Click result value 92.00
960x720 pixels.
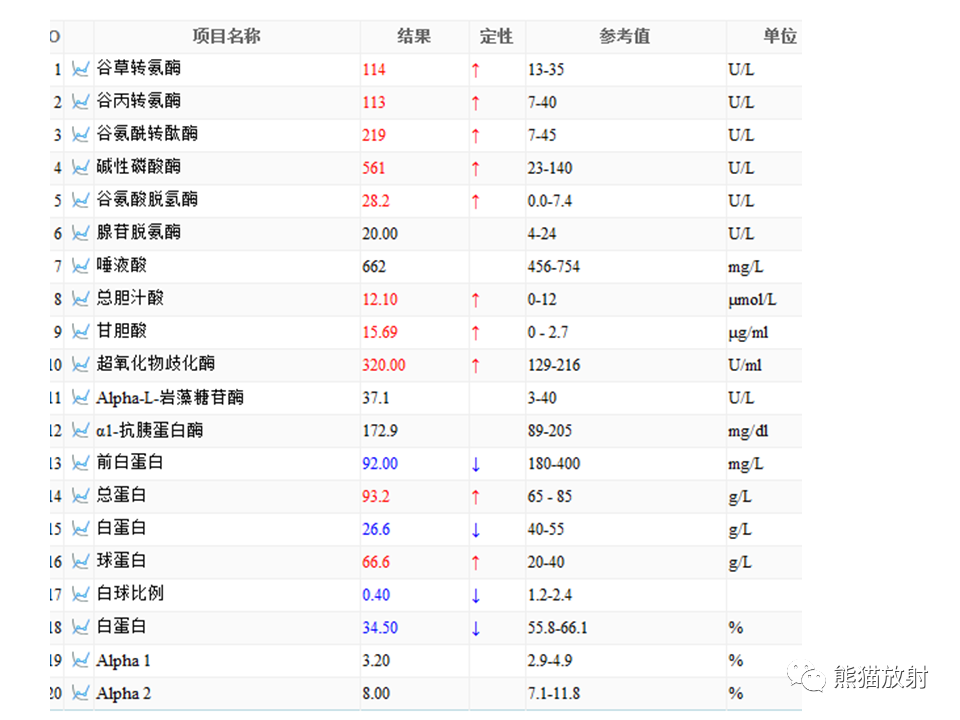(x=380, y=463)
